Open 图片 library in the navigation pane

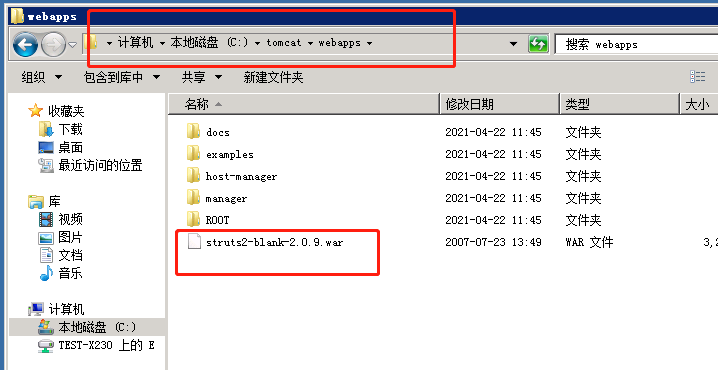pos(71,237)
